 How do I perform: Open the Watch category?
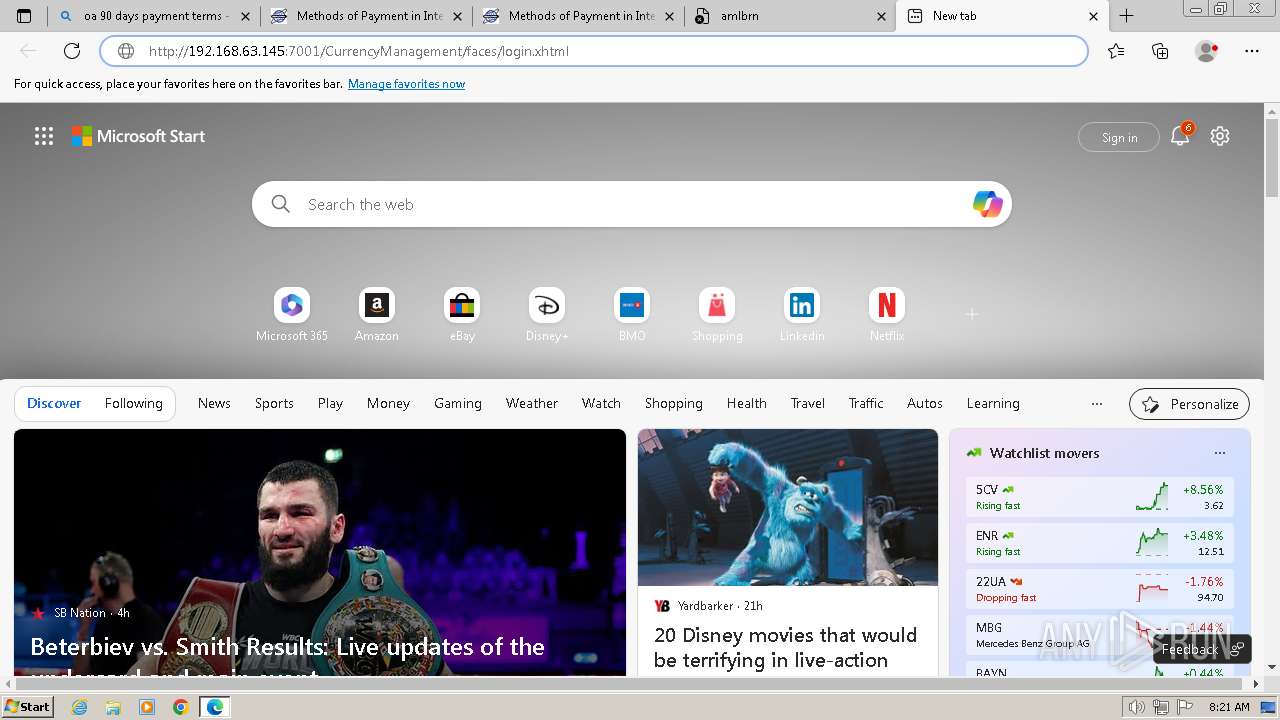[601, 404]
